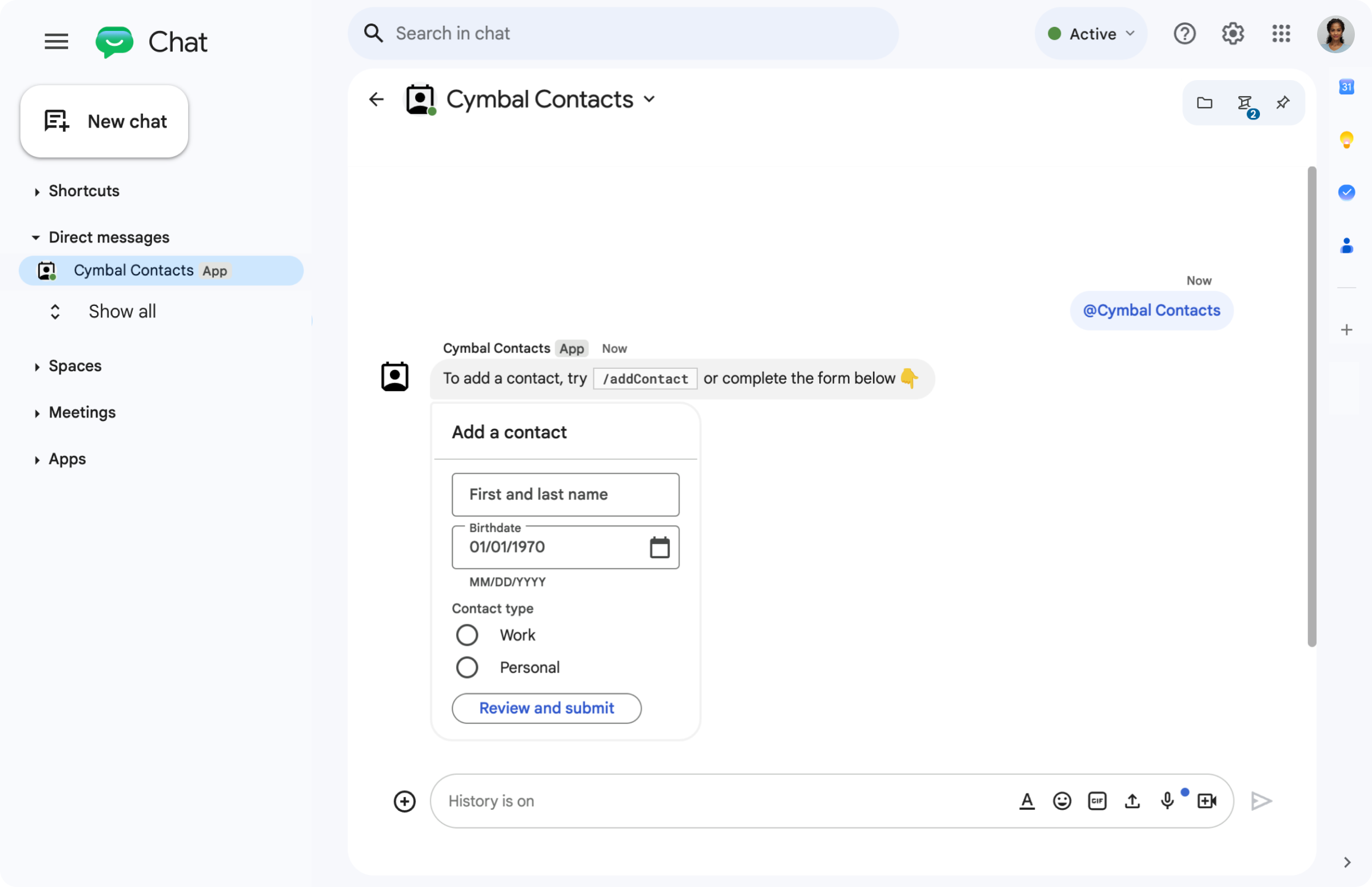Focus the Search in chat field
Image resolution: width=1372 pixels, height=887 pixels.
pos(623,33)
